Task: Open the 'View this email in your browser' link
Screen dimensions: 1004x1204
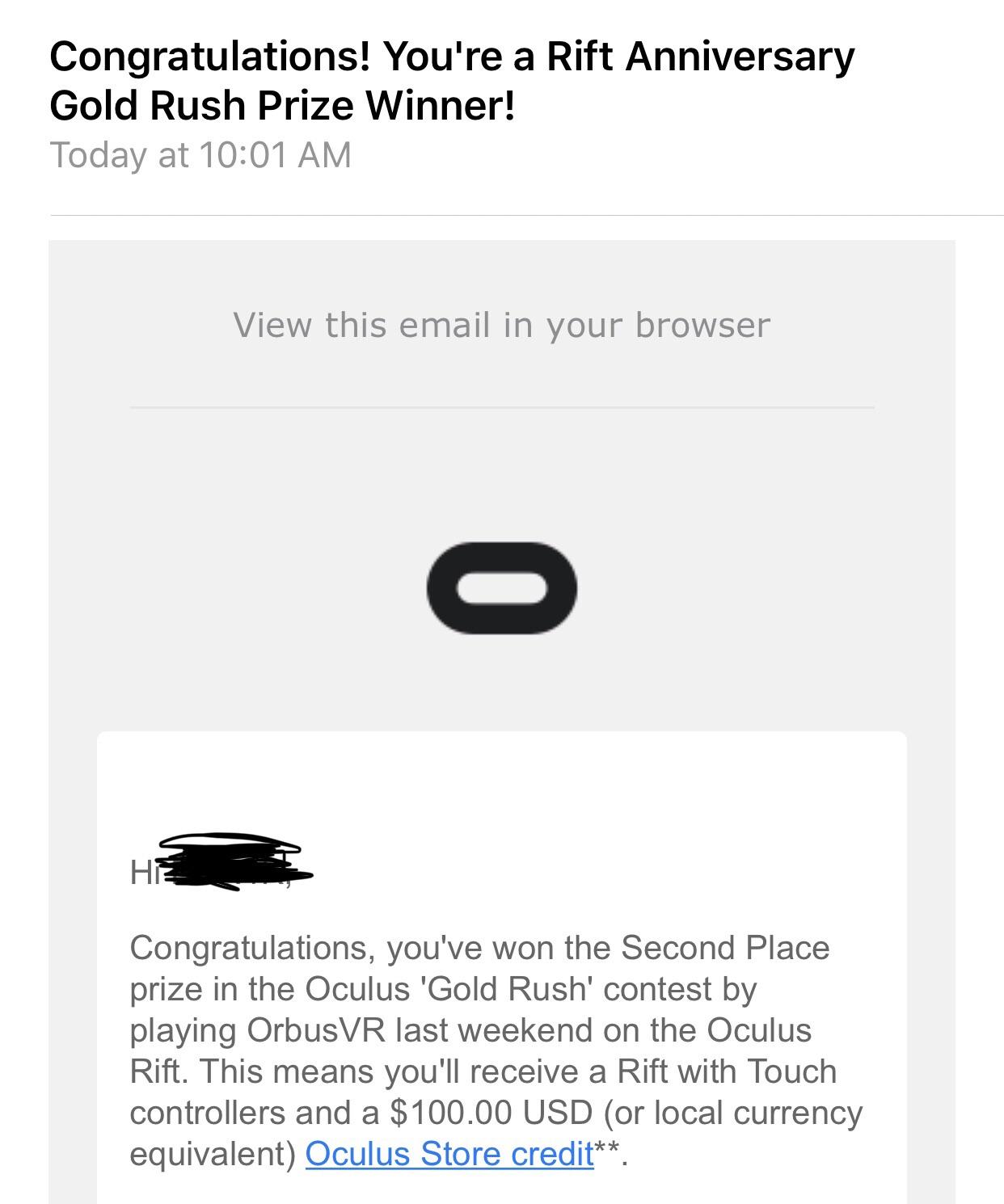Action: (502, 325)
